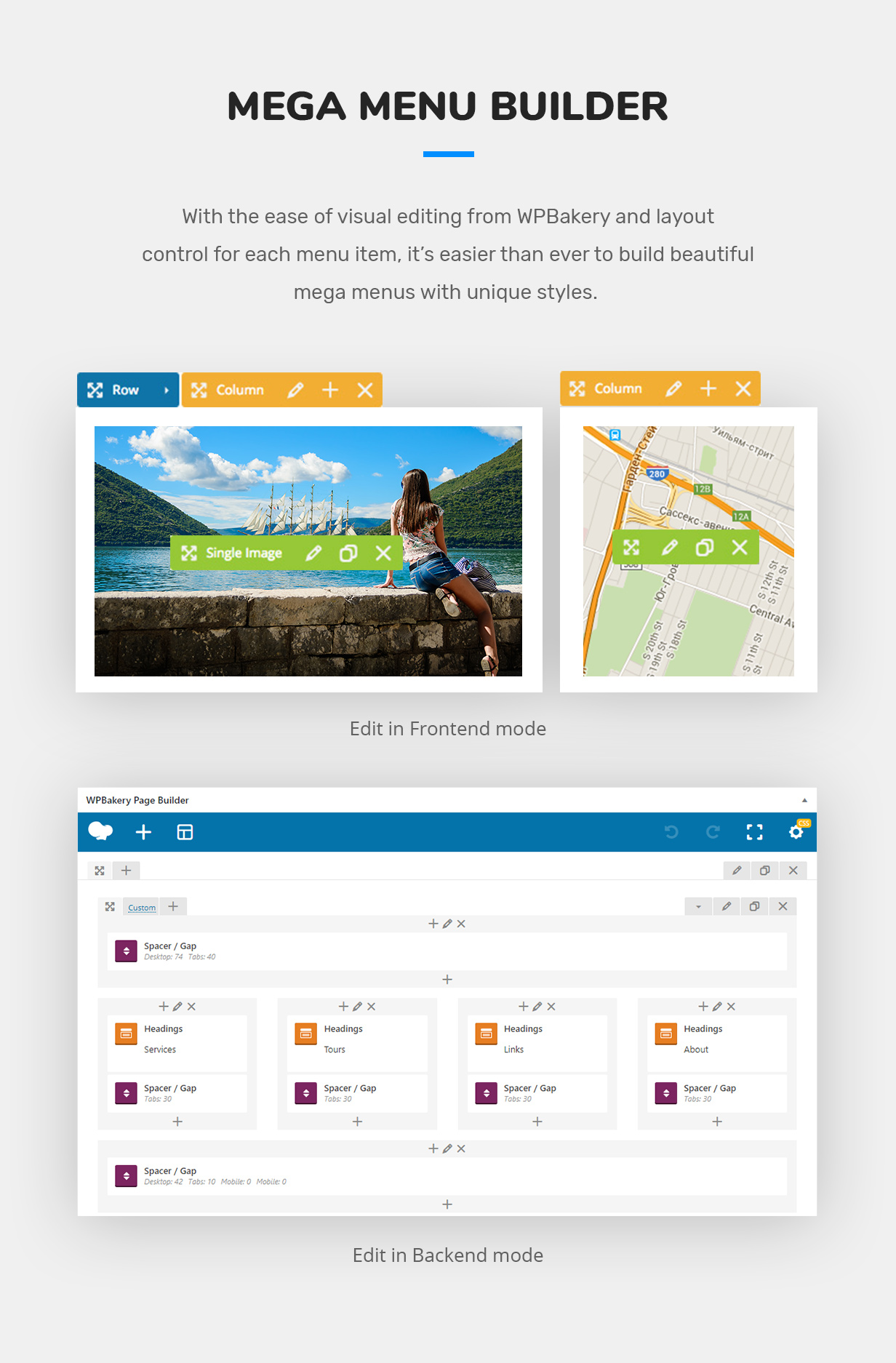Delete the left Column X icon
The image size is (896, 1363).
pyautogui.click(x=365, y=391)
